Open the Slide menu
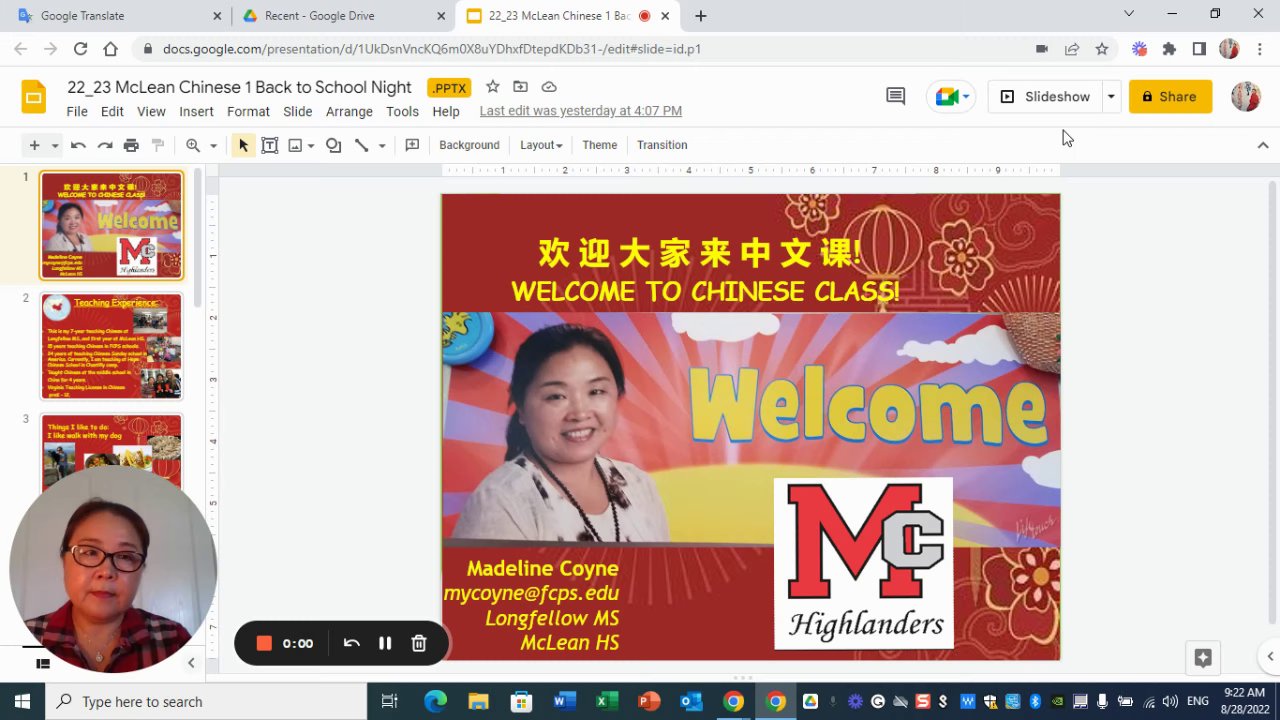This screenshot has height=720, width=1280. coord(298,112)
